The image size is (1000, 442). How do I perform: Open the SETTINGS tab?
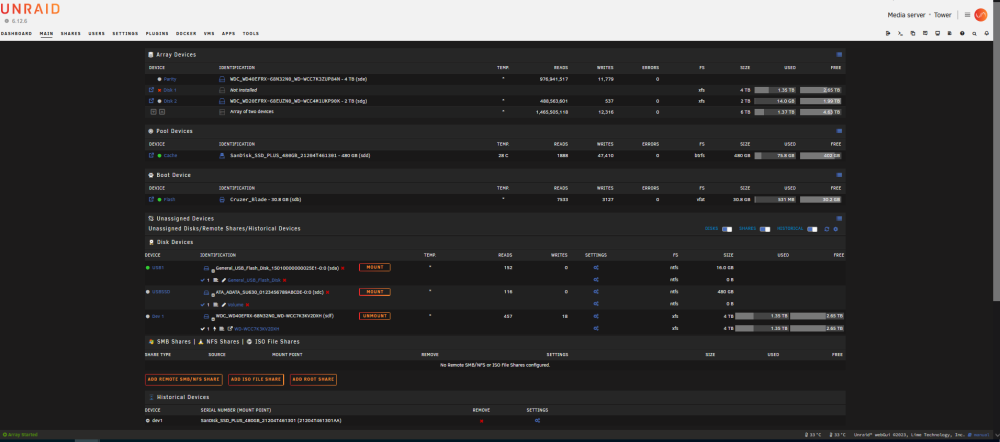pyautogui.click(x=125, y=33)
